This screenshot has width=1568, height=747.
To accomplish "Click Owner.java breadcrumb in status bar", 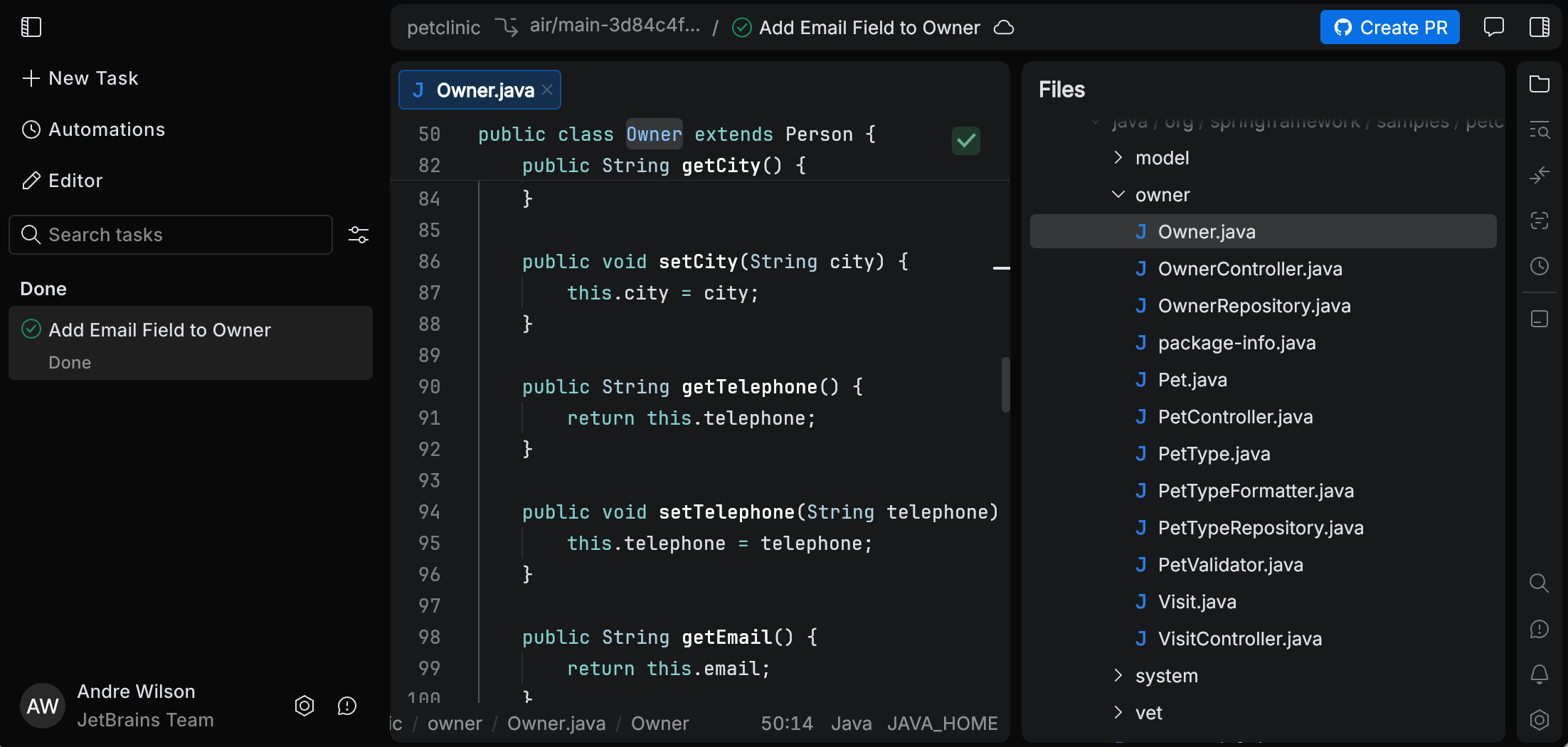I will [x=556, y=724].
